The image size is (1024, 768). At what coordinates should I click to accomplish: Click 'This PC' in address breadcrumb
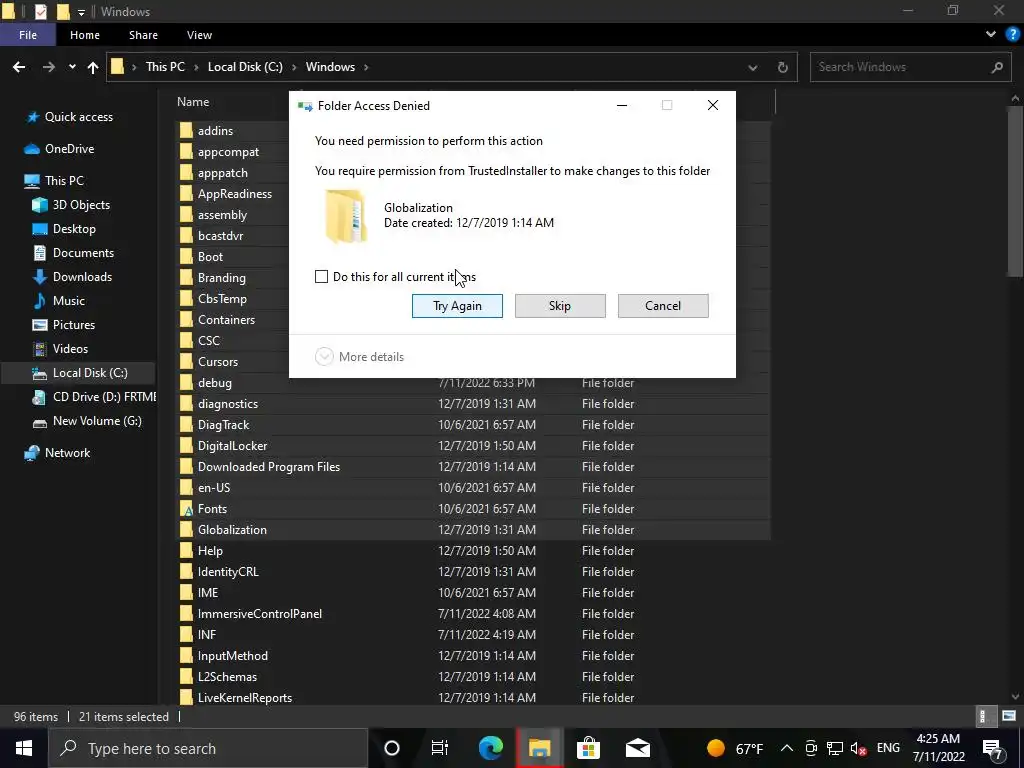(165, 67)
